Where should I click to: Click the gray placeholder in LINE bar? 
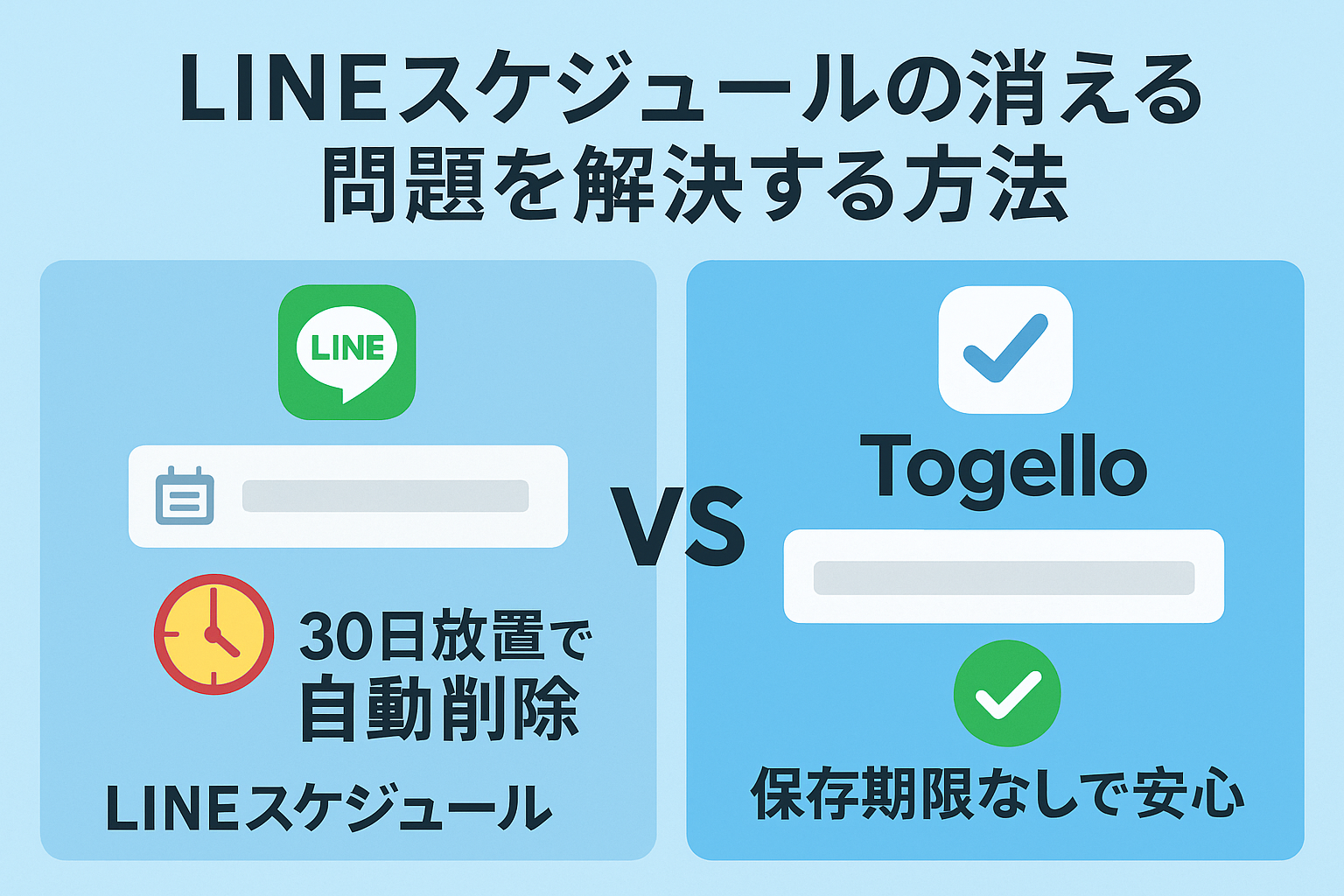coord(385,496)
